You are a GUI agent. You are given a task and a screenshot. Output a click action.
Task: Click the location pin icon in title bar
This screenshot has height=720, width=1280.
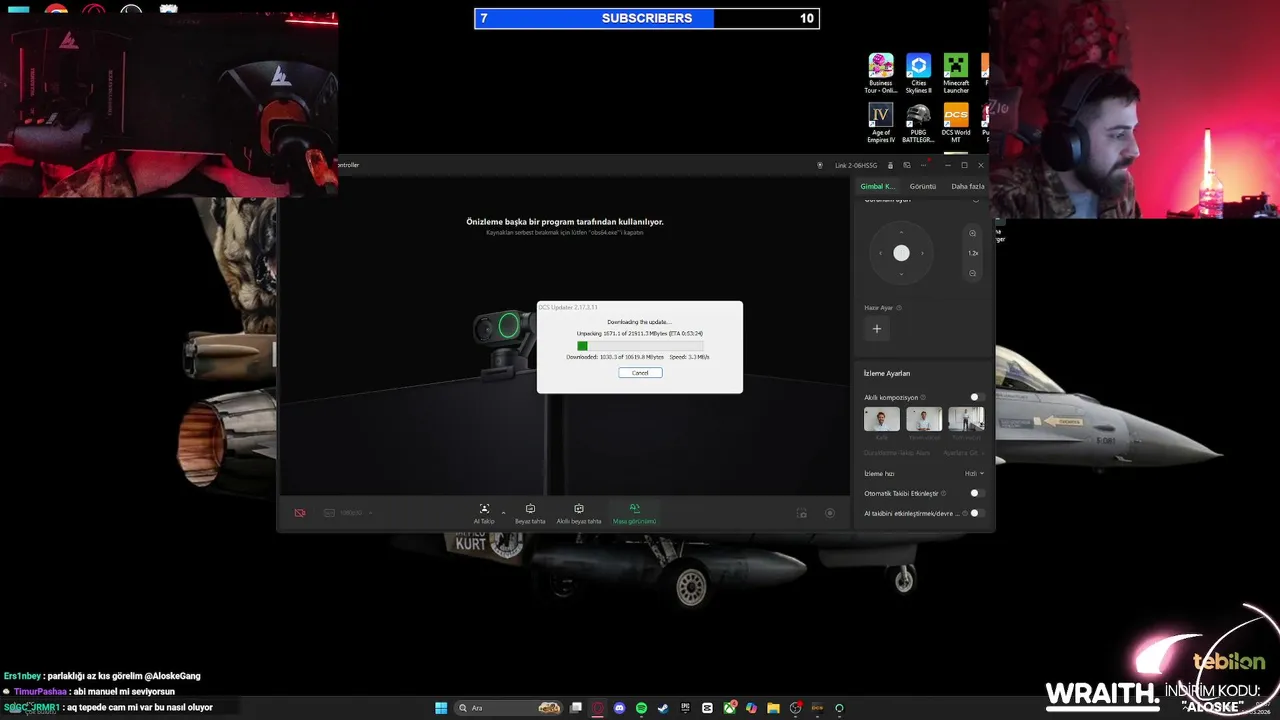[x=819, y=165]
